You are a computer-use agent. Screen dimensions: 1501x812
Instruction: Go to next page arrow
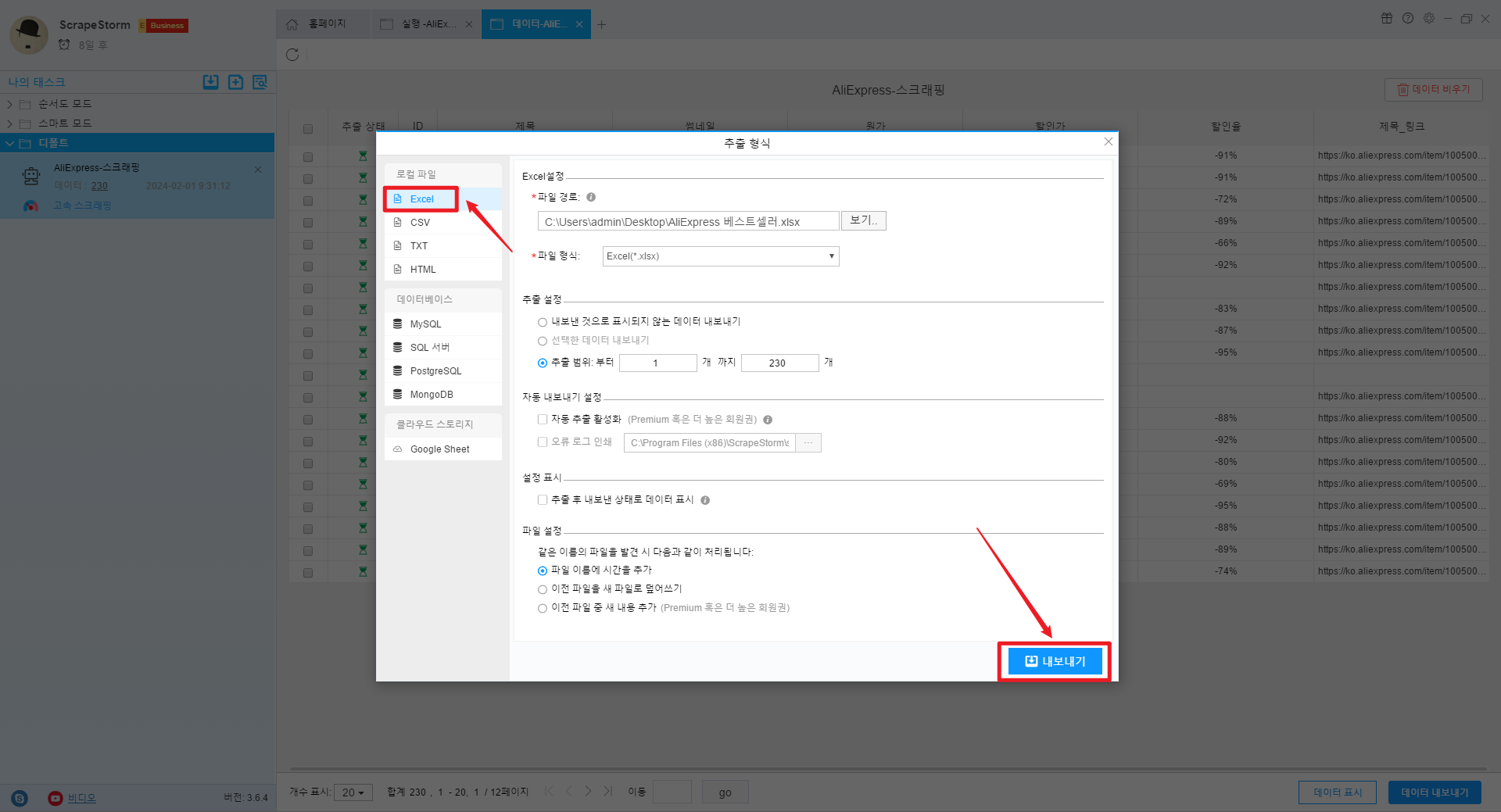(x=589, y=792)
